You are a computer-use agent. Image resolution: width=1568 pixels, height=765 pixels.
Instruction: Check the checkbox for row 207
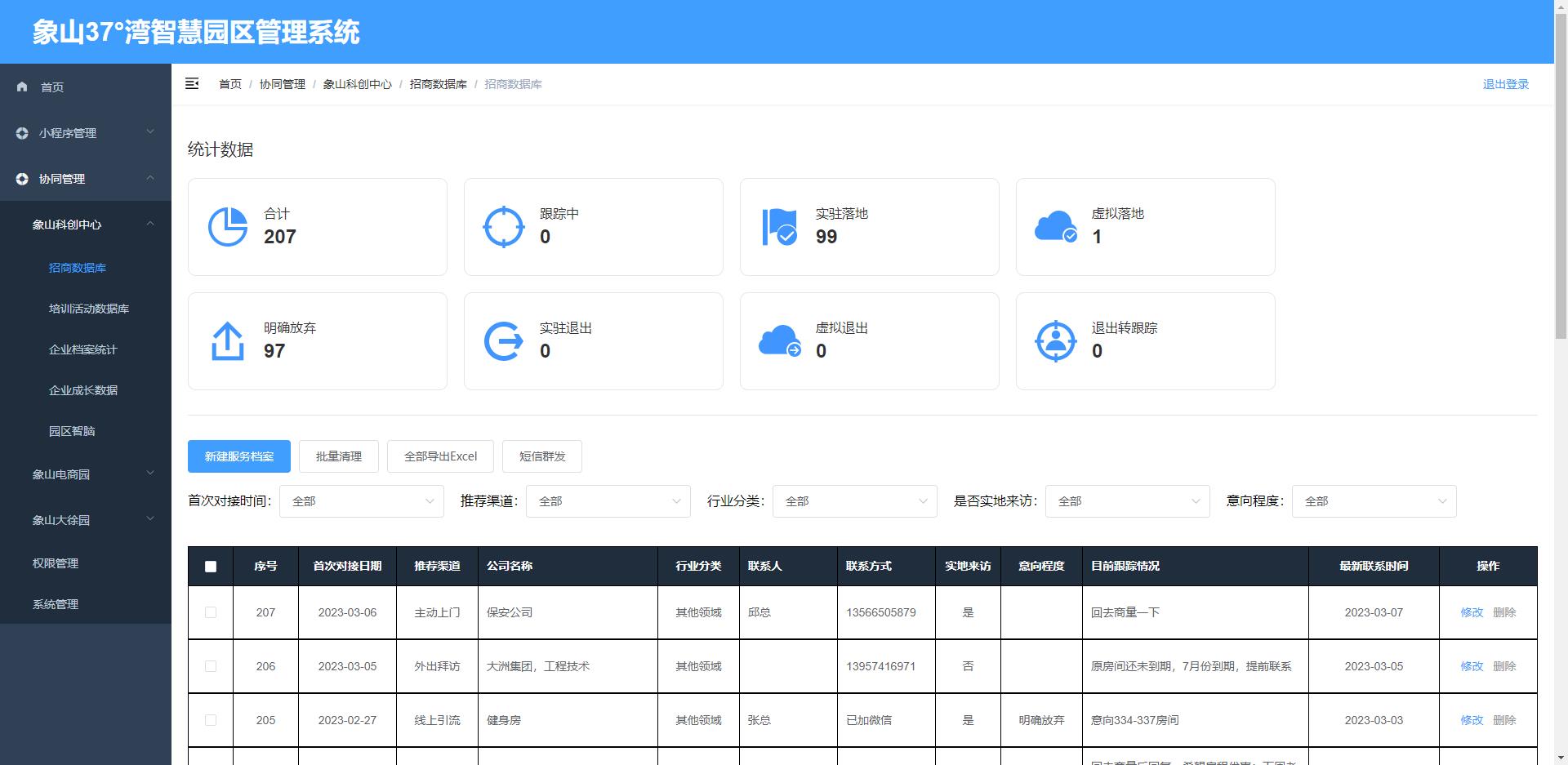(211, 612)
